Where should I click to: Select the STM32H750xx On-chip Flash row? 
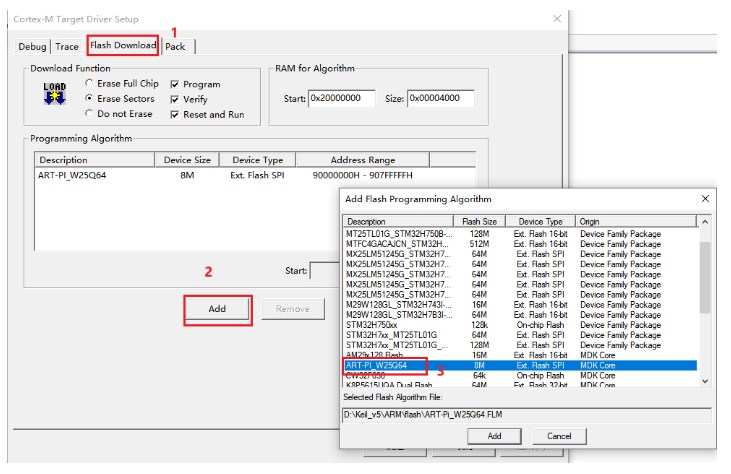point(520,325)
